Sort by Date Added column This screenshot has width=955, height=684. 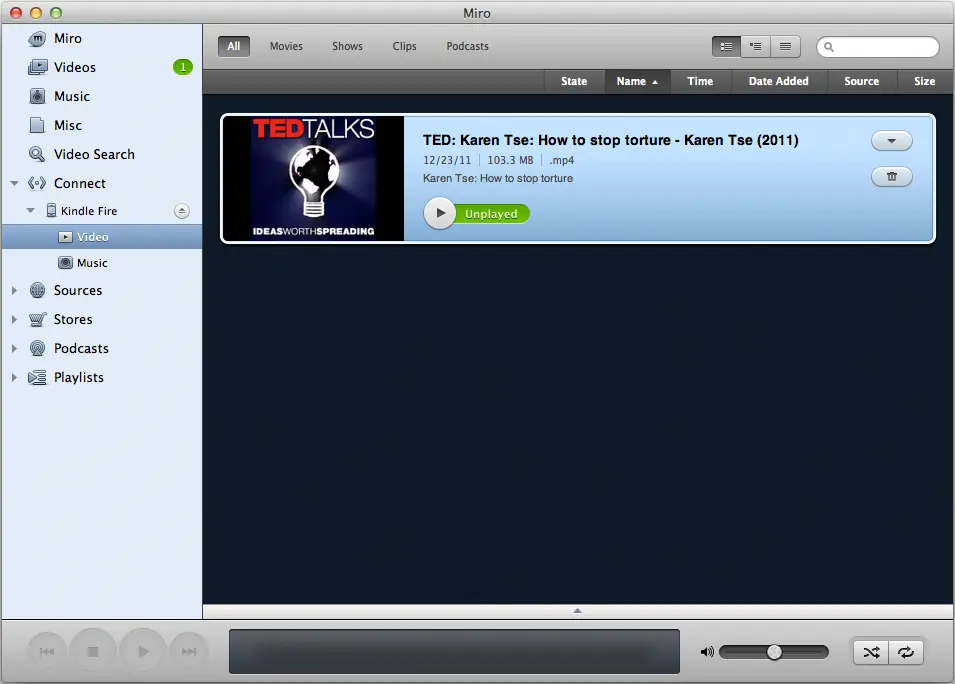778,81
